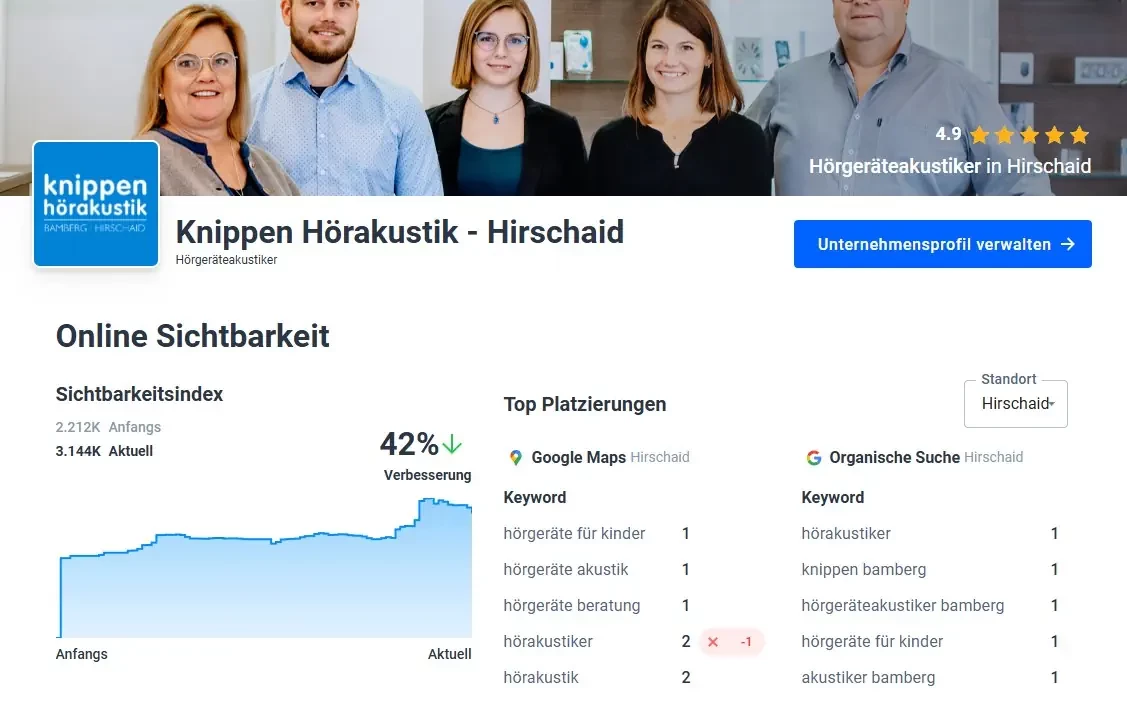
Task: Click the 'Aktuell' chart axis label
Action: click(x=450, y=654)
